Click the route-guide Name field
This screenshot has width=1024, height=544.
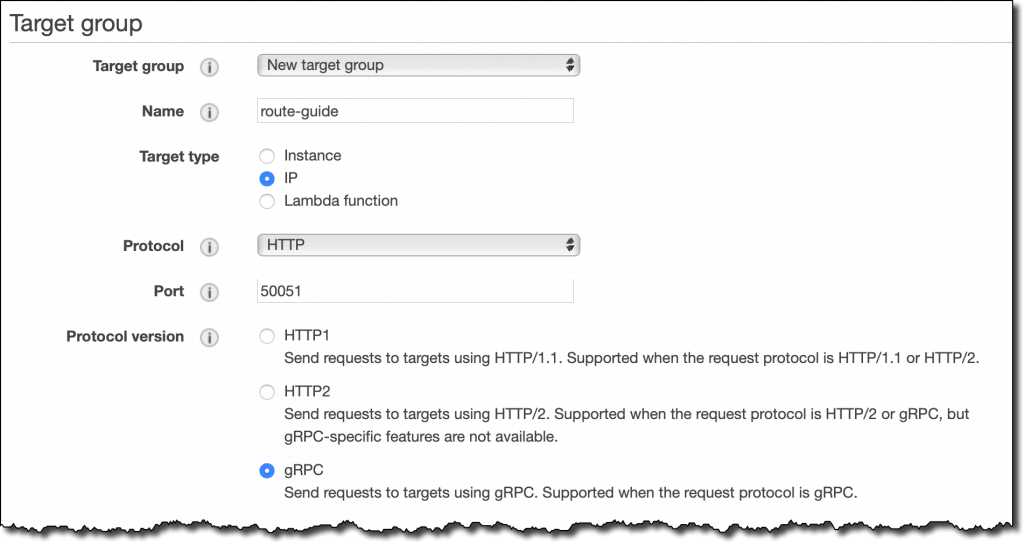415,111
